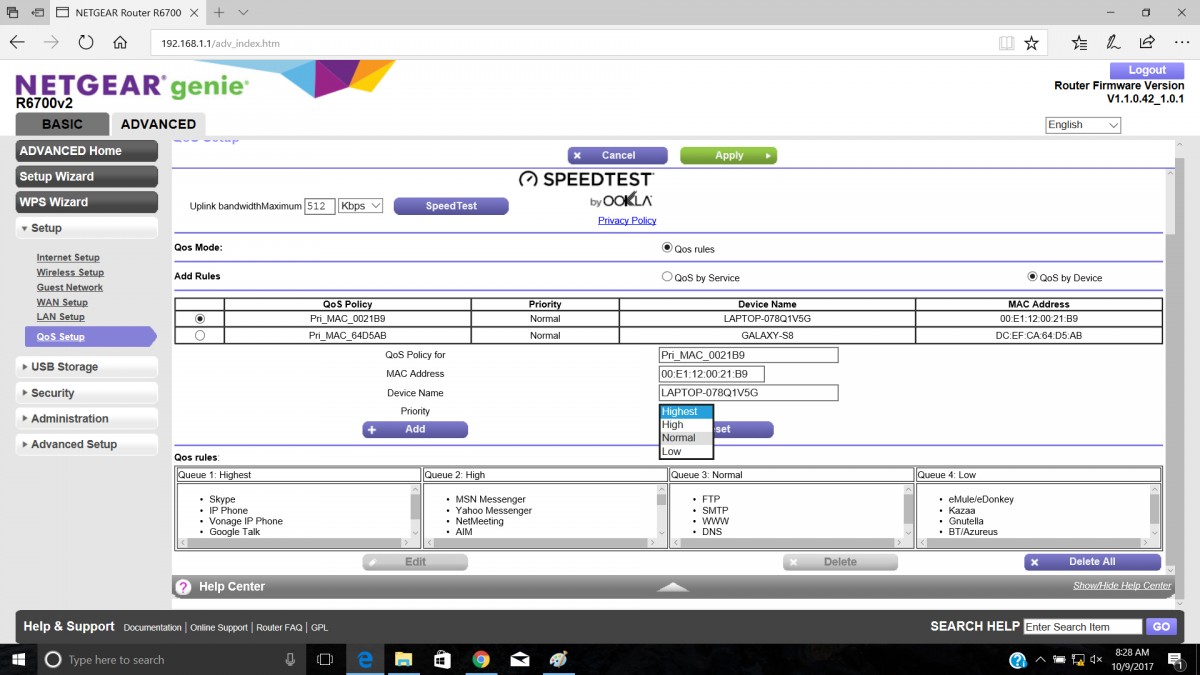Select the QoS by Service radio button
Screen dimensions: 1200x675
click(667, 277)
